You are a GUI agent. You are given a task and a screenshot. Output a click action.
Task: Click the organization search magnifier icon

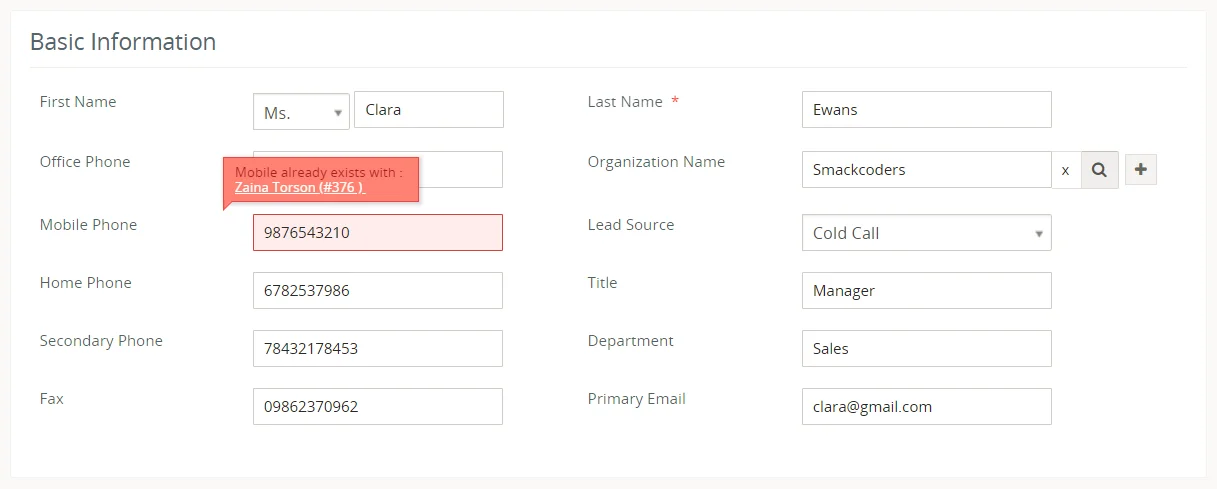(1099, 170)
